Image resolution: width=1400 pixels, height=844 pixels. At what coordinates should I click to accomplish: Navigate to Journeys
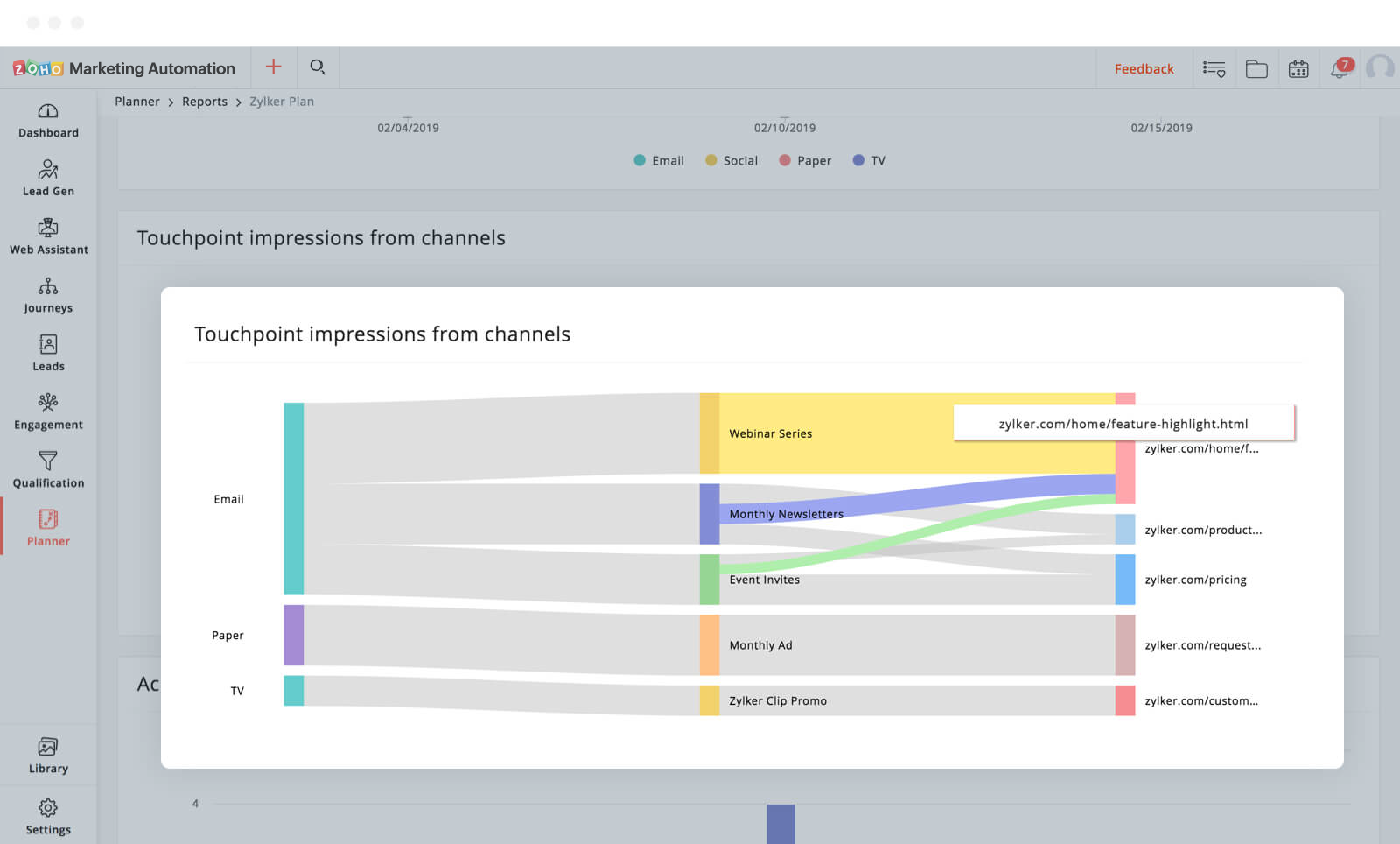tap(48, 295)
